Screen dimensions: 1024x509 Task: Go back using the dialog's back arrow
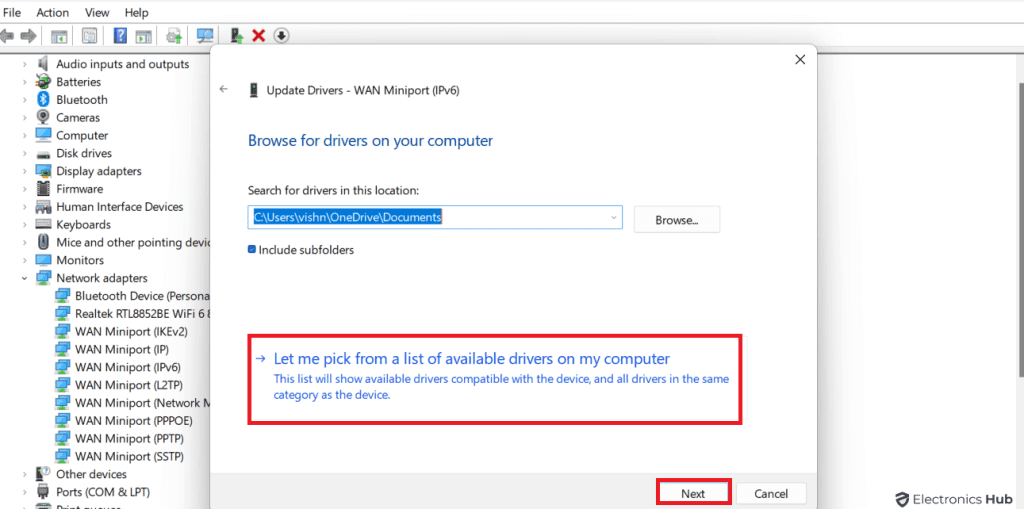224,90
